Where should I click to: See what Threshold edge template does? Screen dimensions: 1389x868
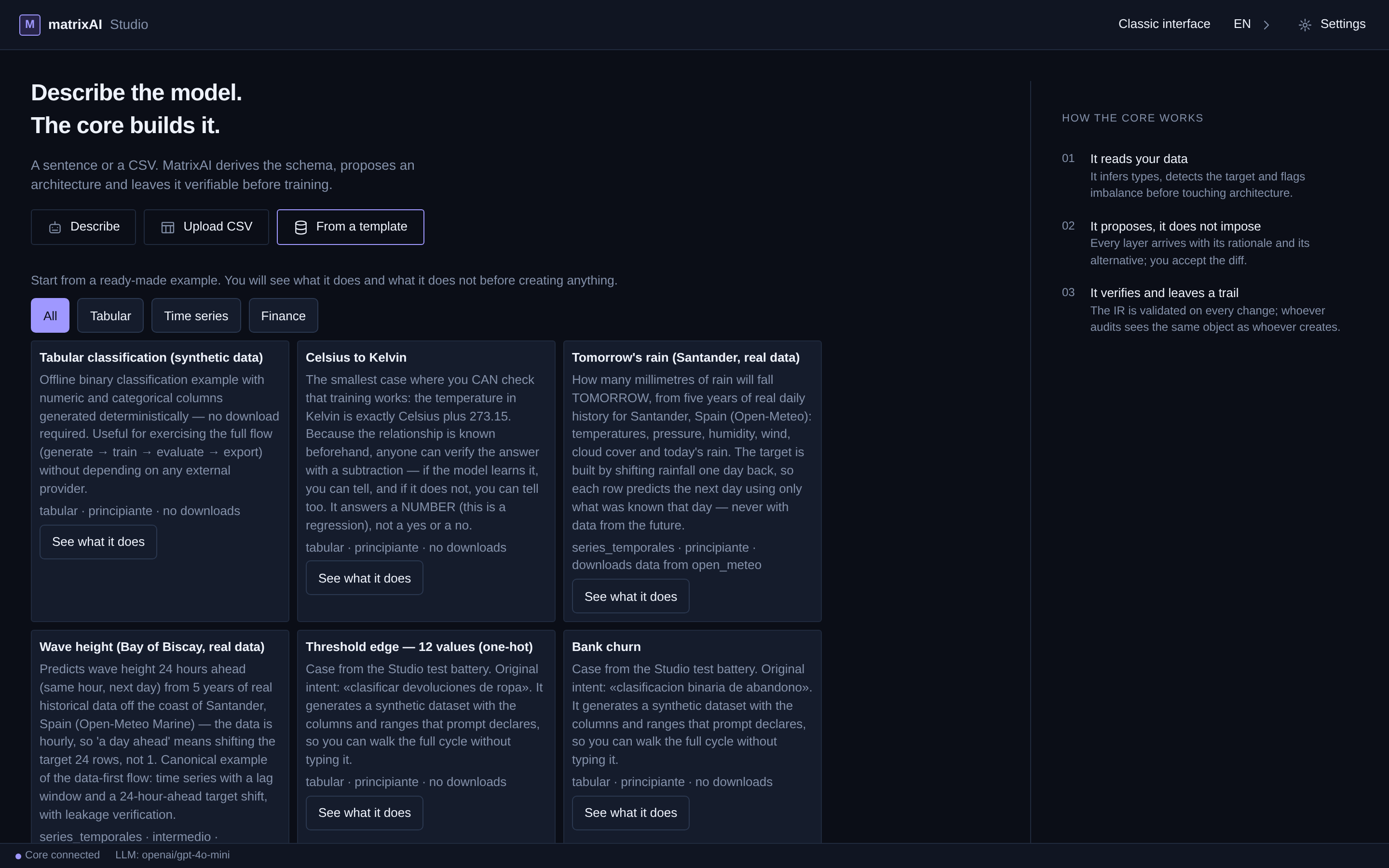365,813
